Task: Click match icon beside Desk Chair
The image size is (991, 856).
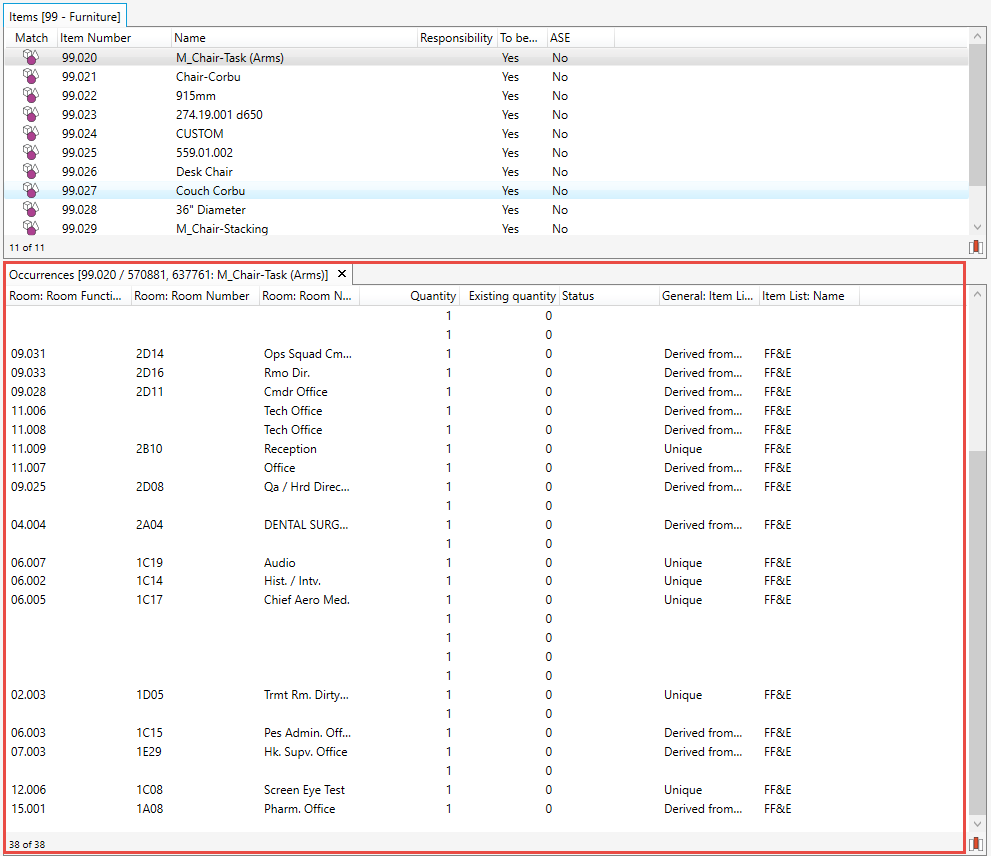Action: (31, 172)
